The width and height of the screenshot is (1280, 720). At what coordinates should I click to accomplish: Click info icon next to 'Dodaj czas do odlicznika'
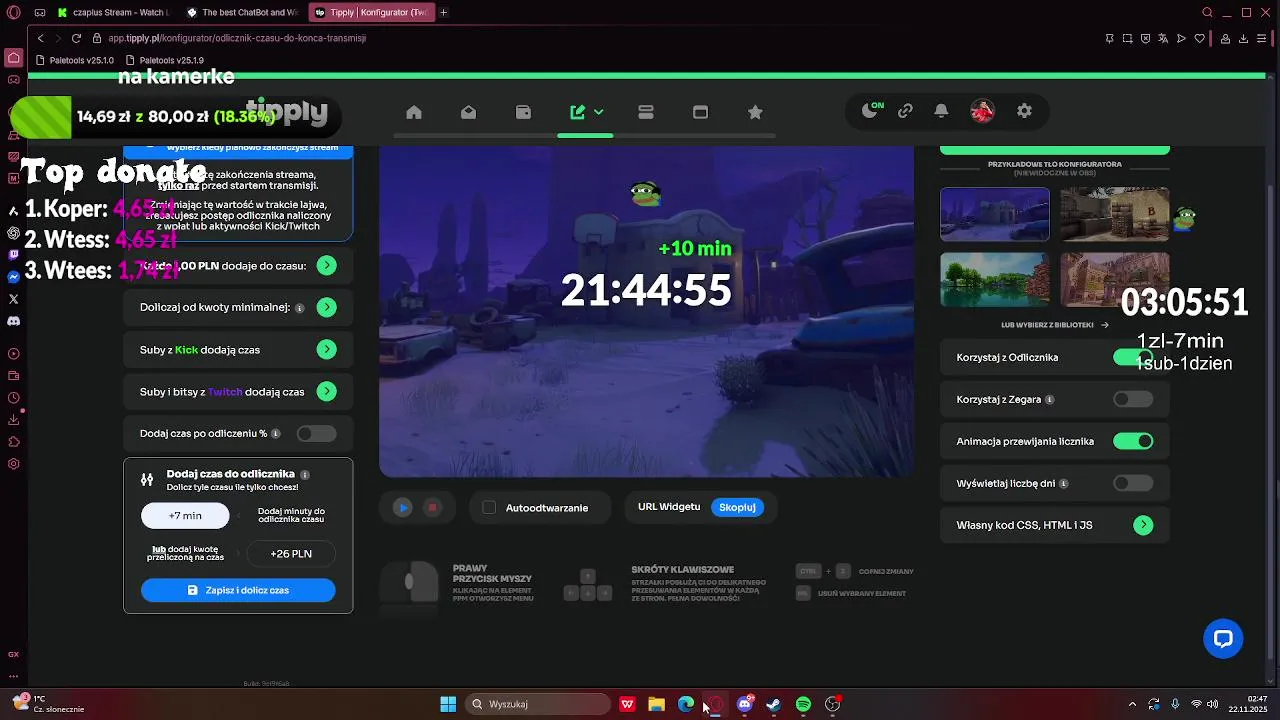305,475
